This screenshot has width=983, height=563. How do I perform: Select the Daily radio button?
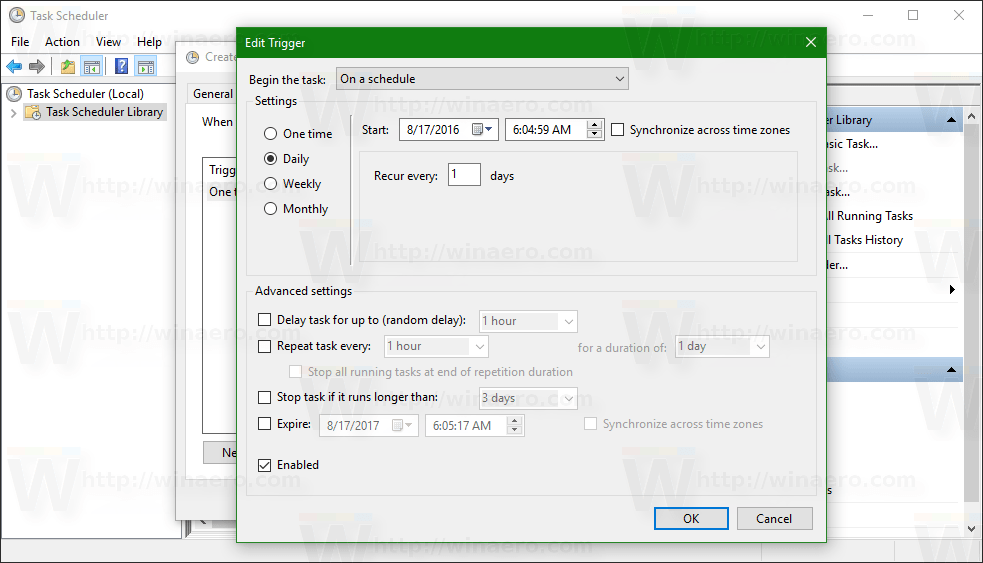tap(270, 159)
